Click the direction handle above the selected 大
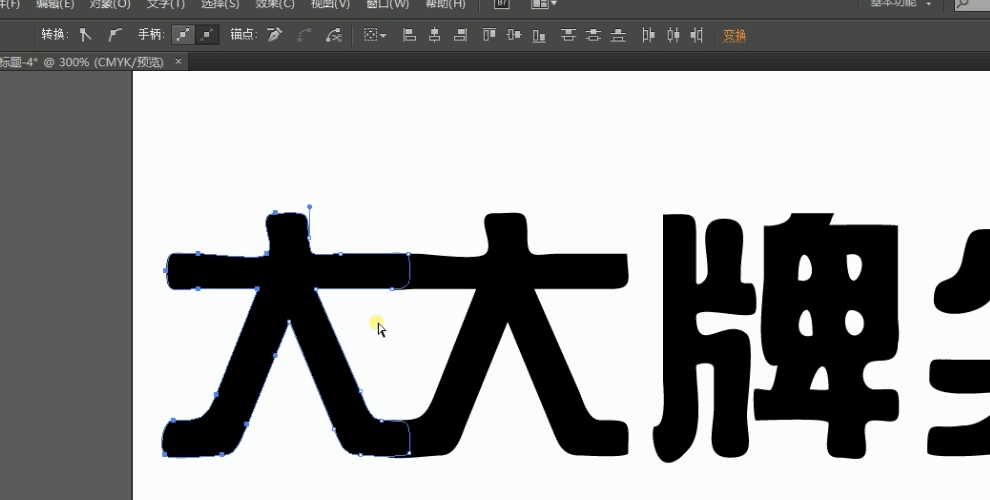This screenshot has height=500, width=990. [x=309, y=206]
